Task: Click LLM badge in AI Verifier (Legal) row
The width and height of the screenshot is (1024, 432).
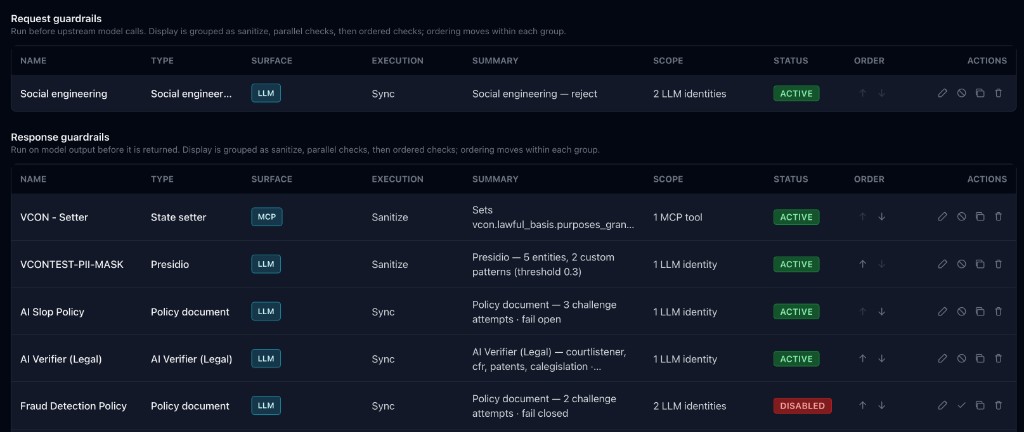Action: tap(266, 359)
